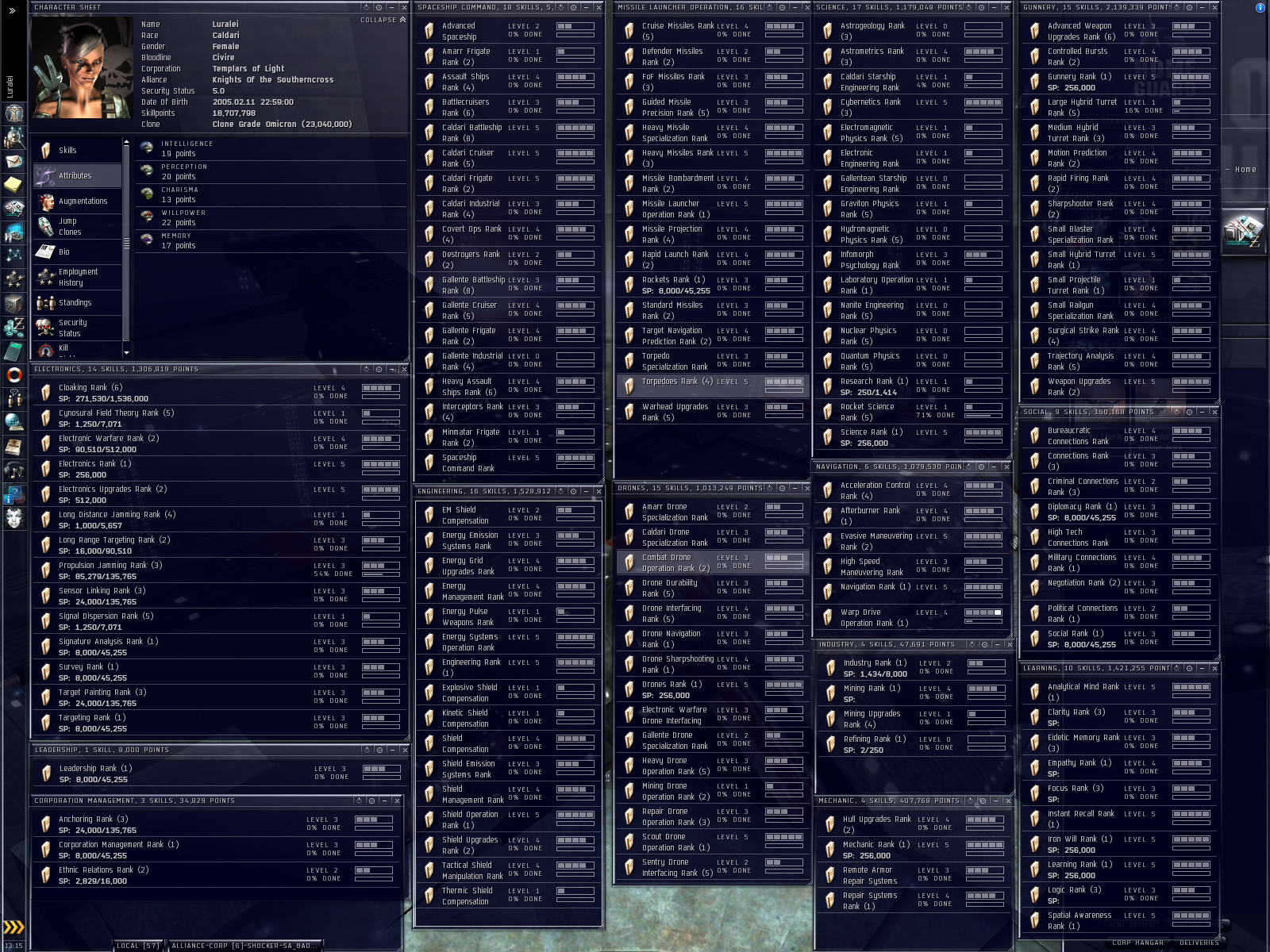Collapse the character sheet header section
The image size is (1270, 952).
[383, 20]
